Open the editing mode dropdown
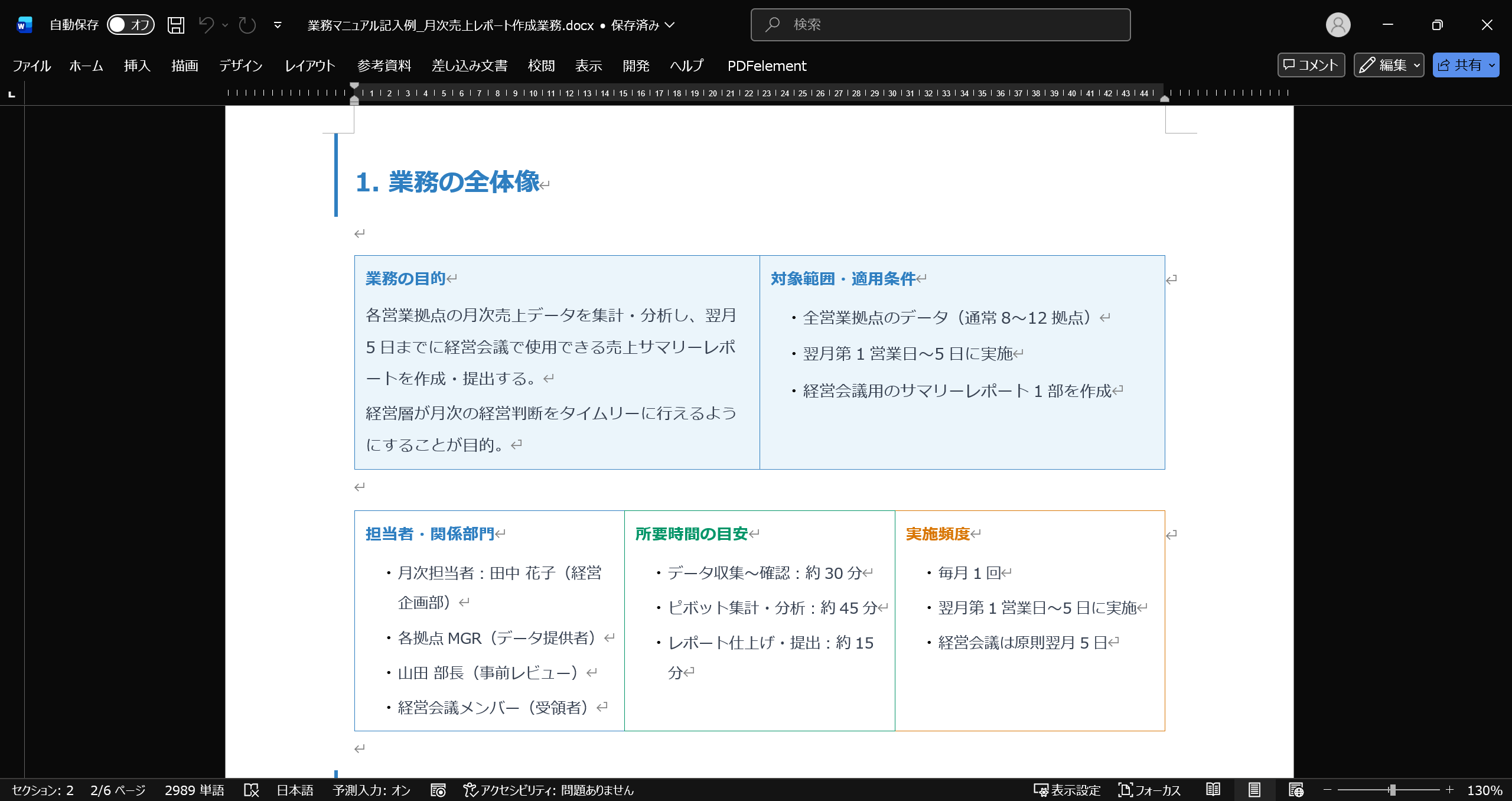 pos(1389,65)
